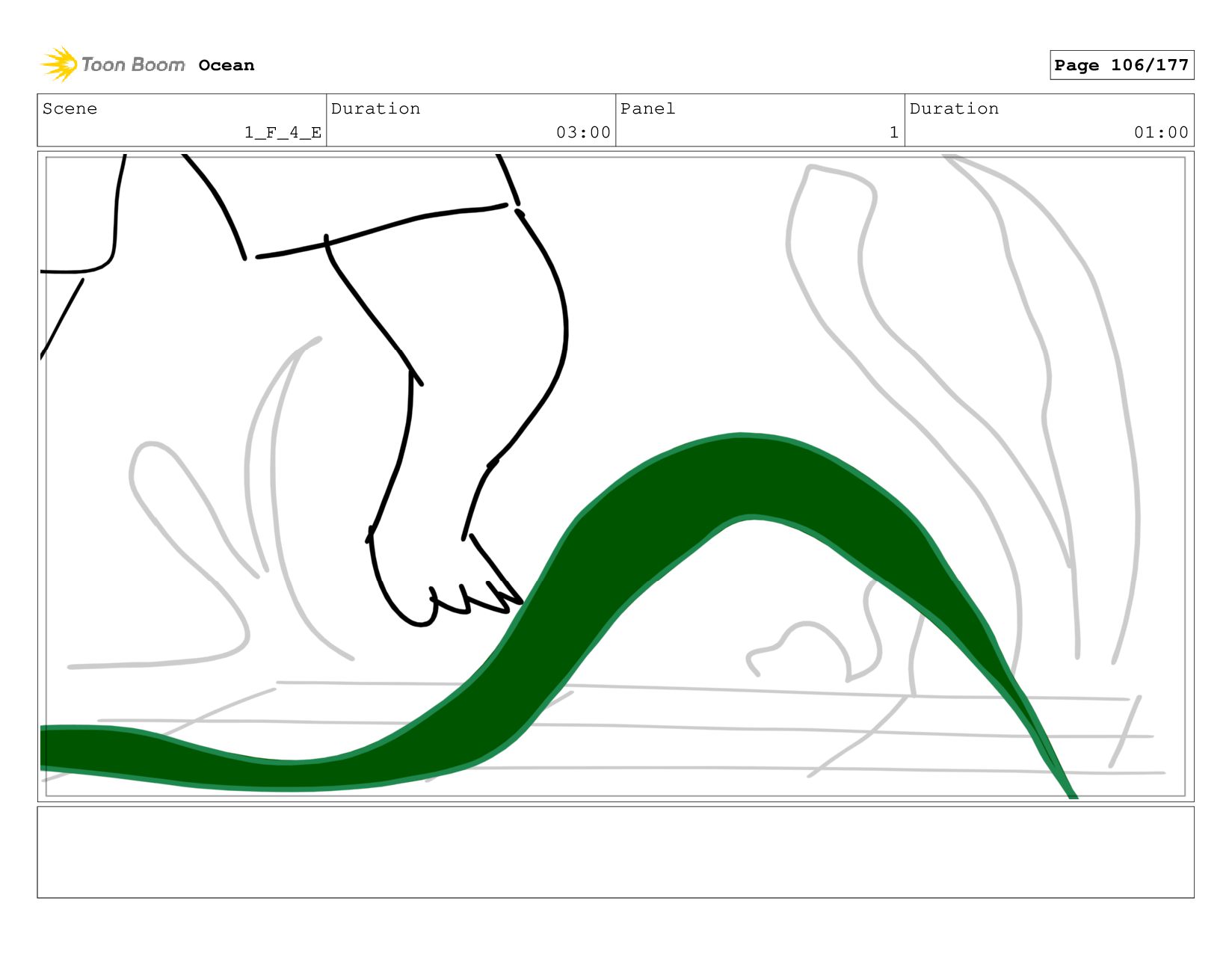
Task: Click the storyboard panel drawing thumbnail
Action: coord(615,476)
